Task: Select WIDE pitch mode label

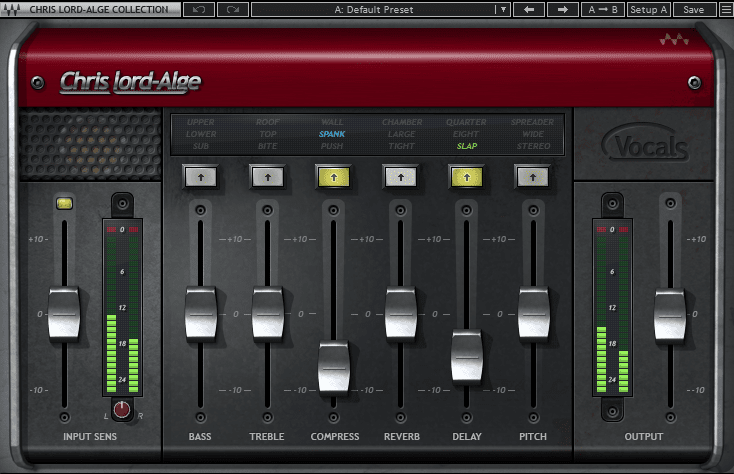Action: (533, 134)
